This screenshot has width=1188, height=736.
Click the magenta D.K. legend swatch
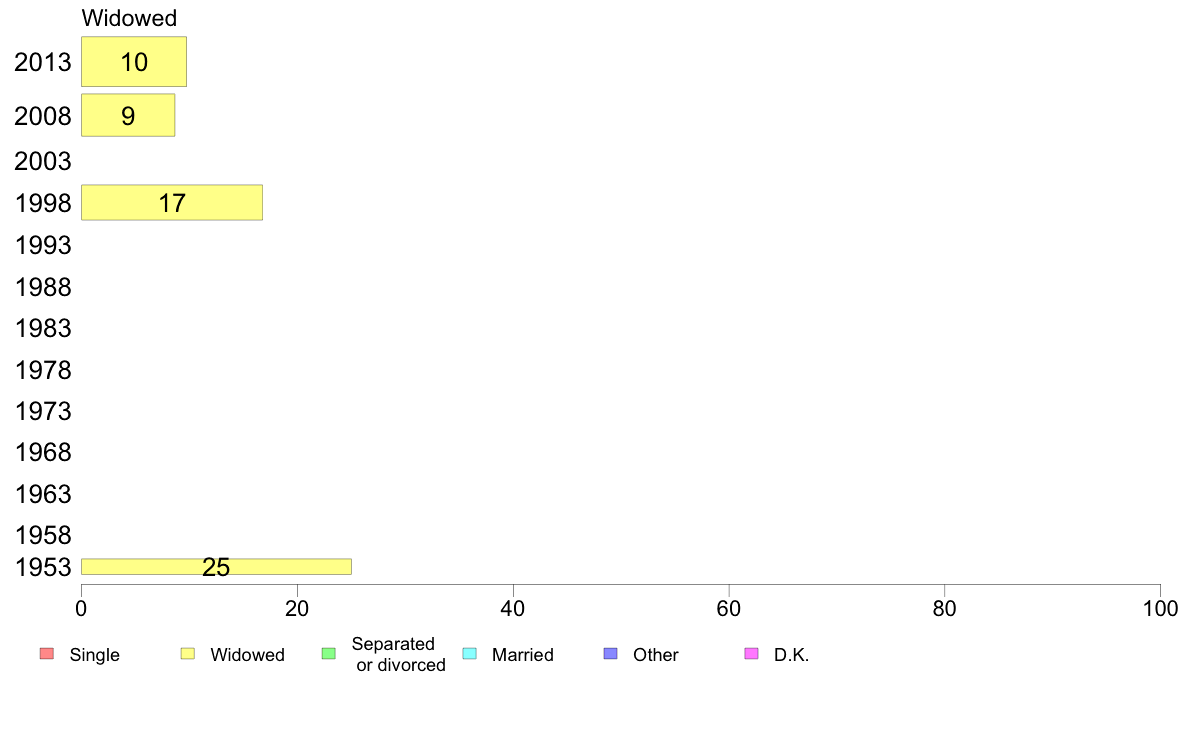pyautogui.click(x=752, y=653)
